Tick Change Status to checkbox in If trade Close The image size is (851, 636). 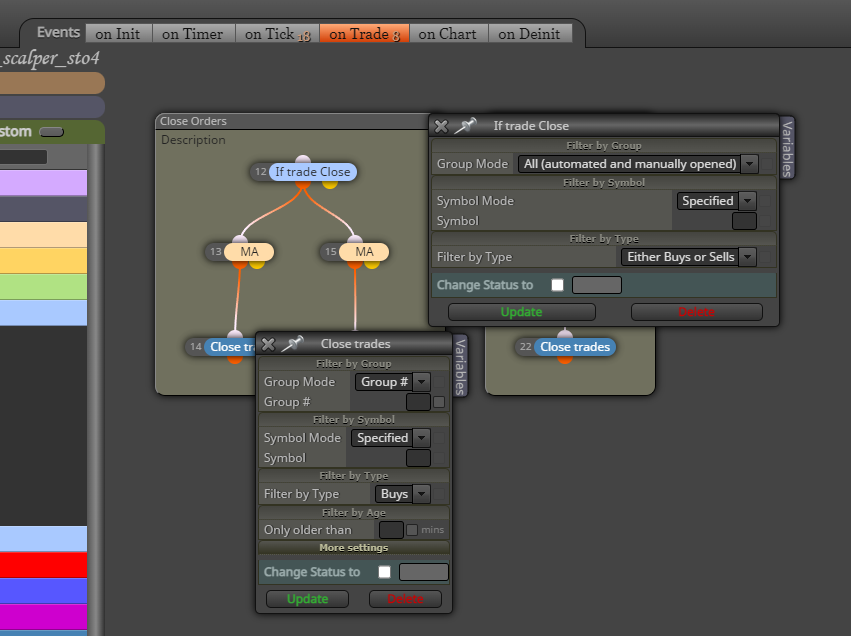(557, 285)
